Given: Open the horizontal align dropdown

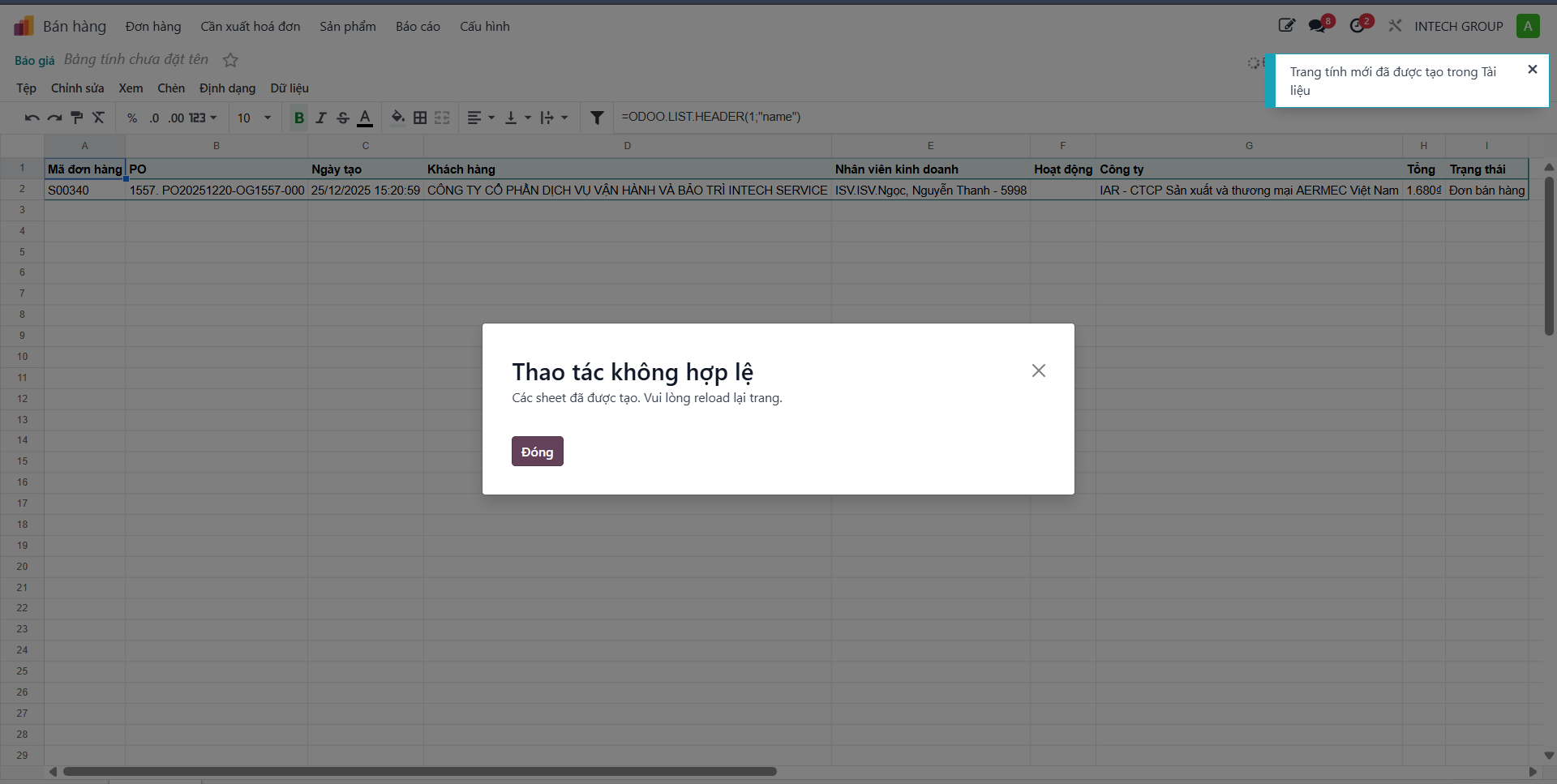Looking at the screenshot, I should pyautogui.click(x=481, y=118).
